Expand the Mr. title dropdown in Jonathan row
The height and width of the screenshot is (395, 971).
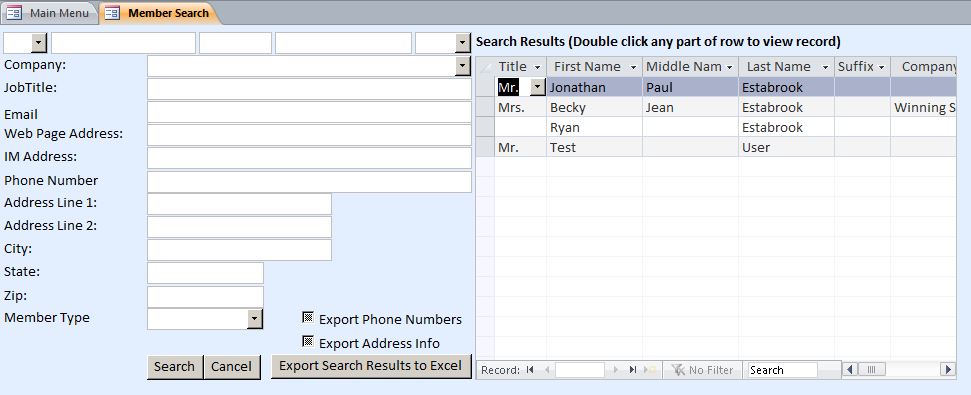538,87
